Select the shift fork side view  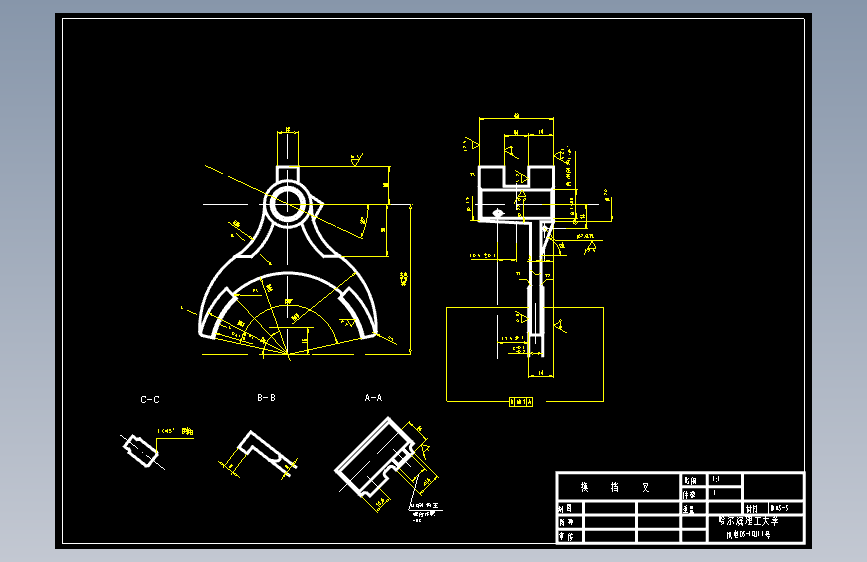517,260
